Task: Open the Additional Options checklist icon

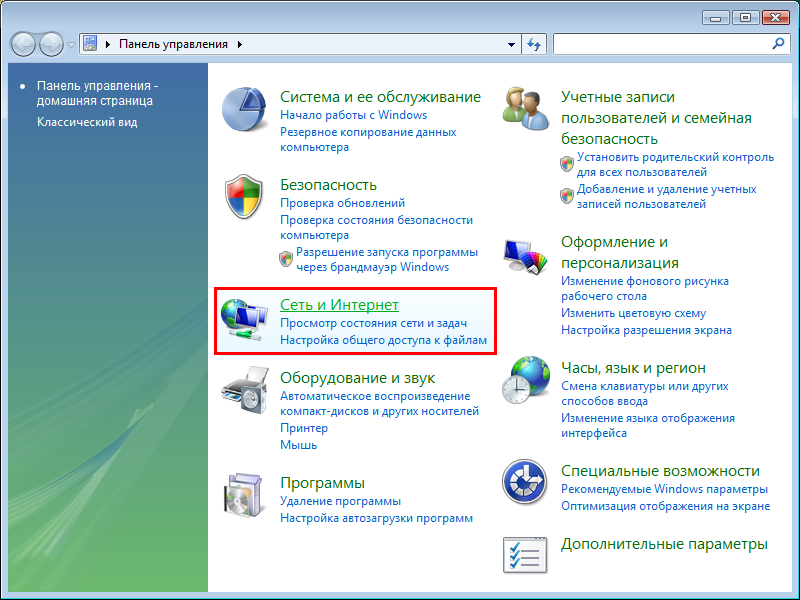Action: point(524,555)
